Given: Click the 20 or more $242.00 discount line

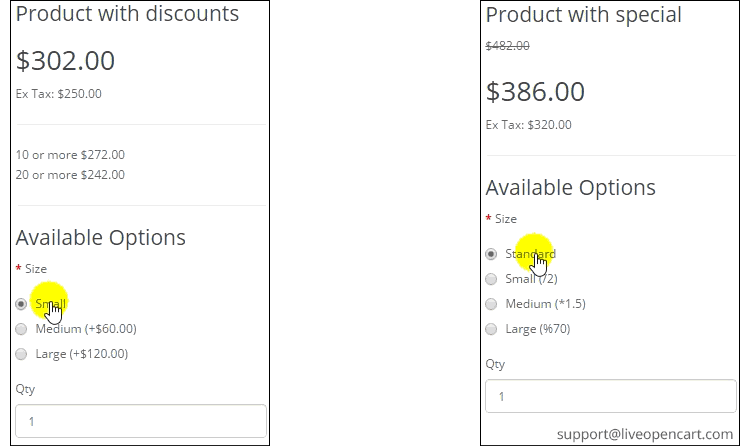Looking at the screenshot, I should 70,175.
